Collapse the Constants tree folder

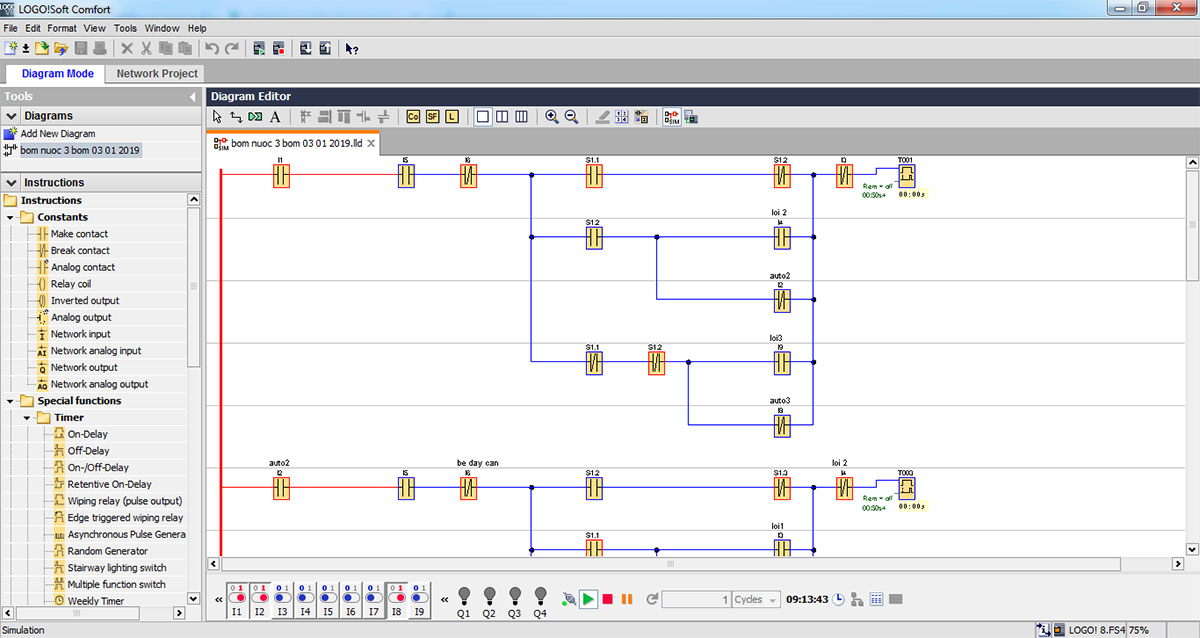pos(11,217)
